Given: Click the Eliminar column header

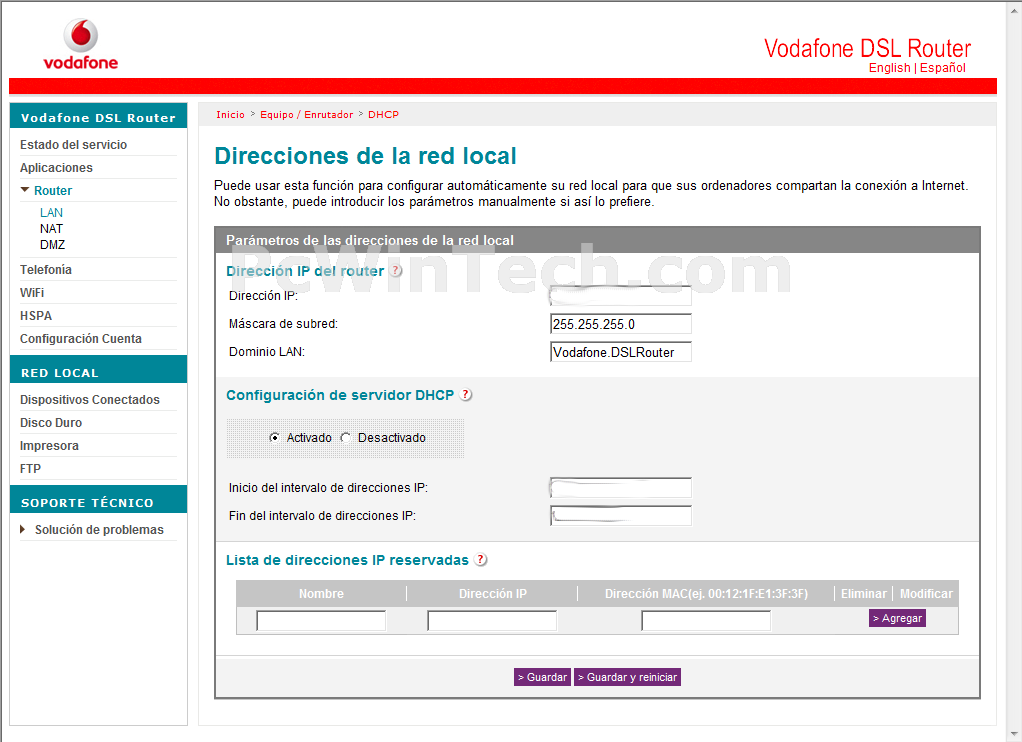Looking at the screenshot, I should 864,593.
